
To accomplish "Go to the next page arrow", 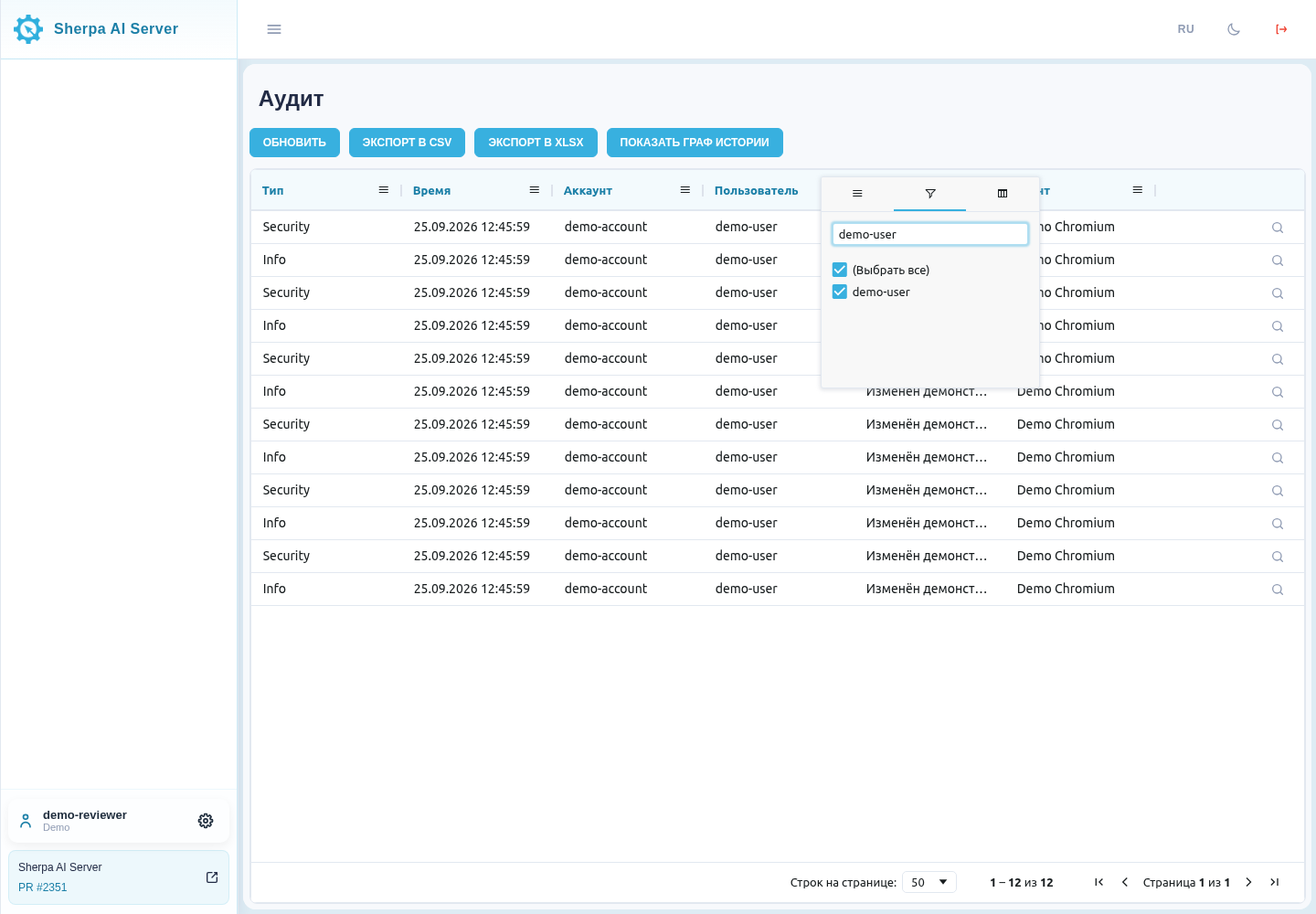I will point(1248,882).
